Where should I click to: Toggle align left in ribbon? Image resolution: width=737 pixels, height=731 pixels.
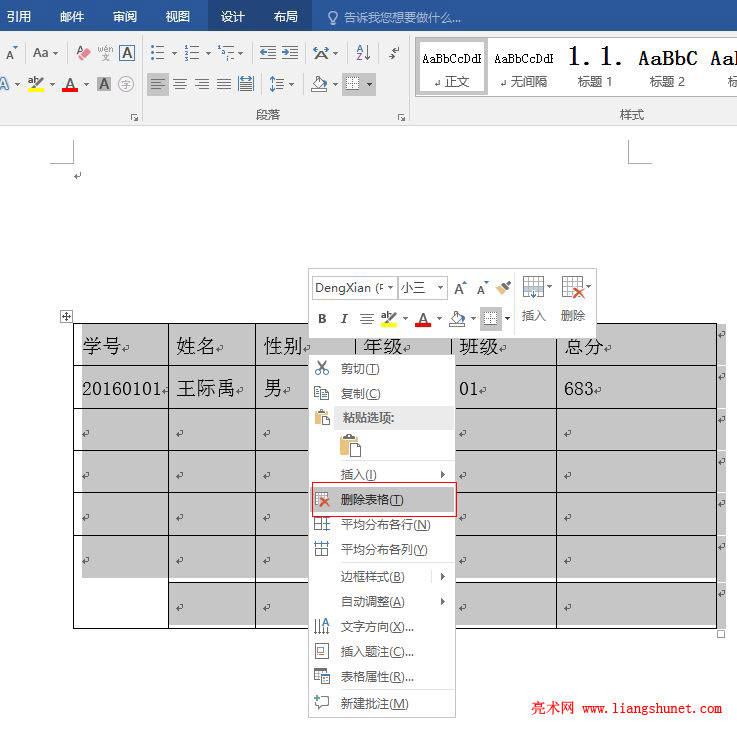pyautogui.click(x=157, y=84)
